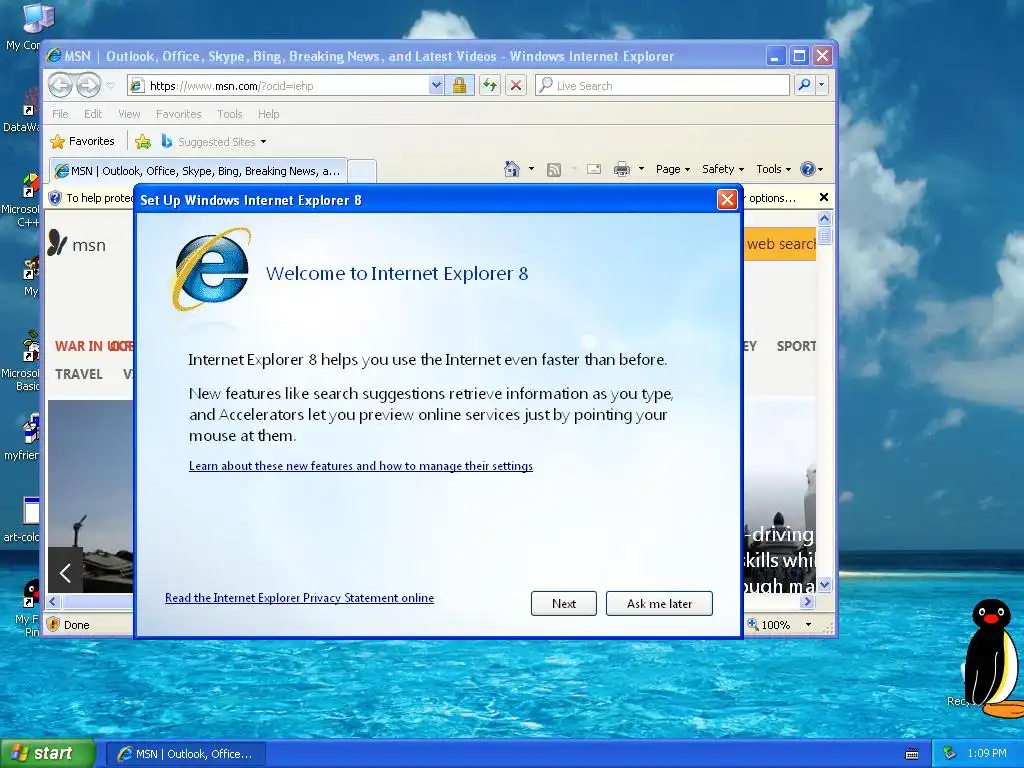1024x768 pixels.
Task: Click the orange web search button
Action: 780,244
